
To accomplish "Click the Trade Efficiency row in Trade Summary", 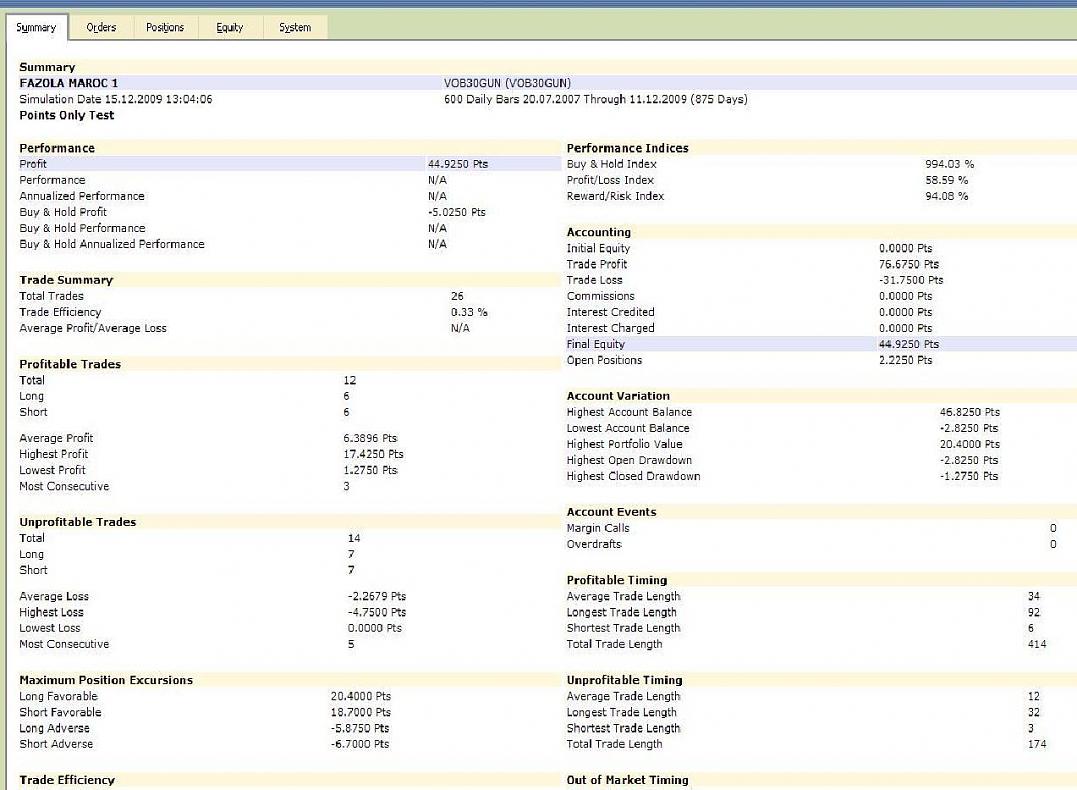I will click(60, 312).
